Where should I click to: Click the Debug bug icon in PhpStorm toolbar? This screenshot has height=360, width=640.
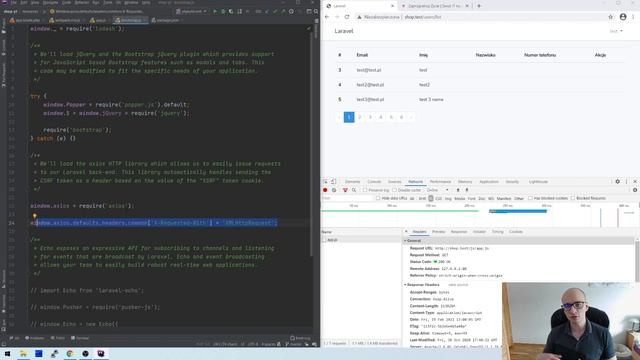point(223,11)
